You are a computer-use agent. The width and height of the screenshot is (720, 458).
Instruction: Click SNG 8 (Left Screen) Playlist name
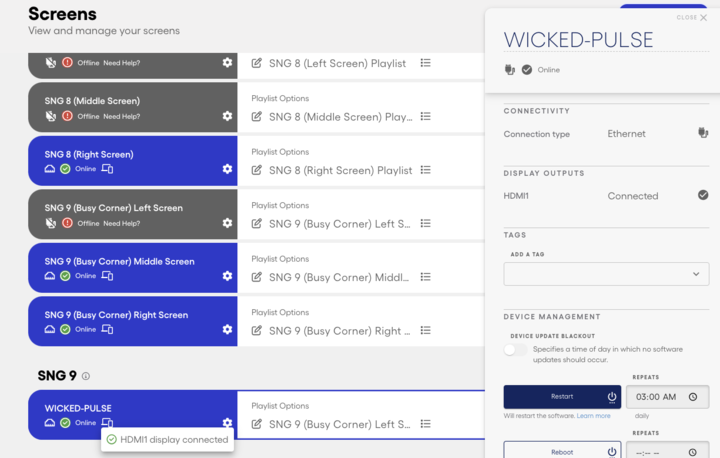pos(338,63)
